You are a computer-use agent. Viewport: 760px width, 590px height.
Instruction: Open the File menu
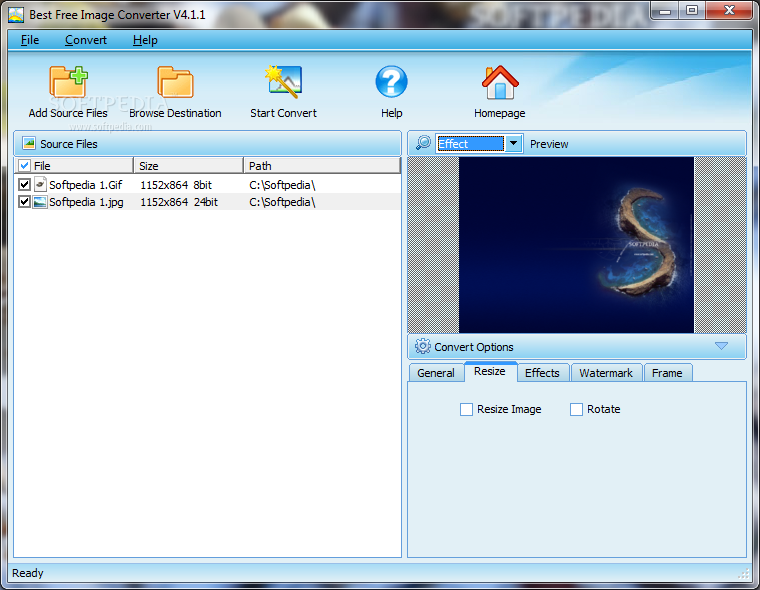pyautogui.click(x=30, y=40)
